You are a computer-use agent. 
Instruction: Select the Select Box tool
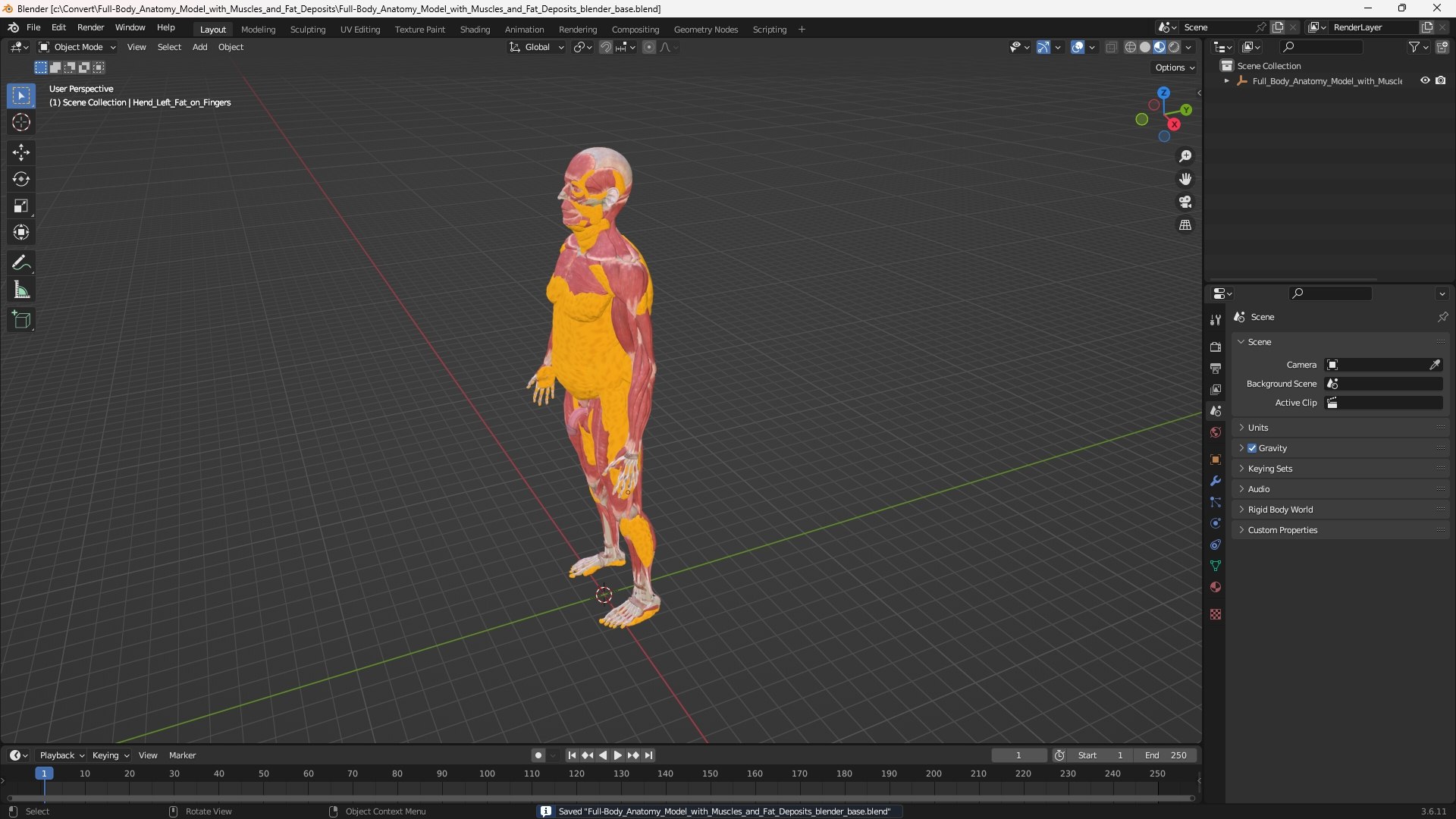pyautogui.click(x=21, y=96)
